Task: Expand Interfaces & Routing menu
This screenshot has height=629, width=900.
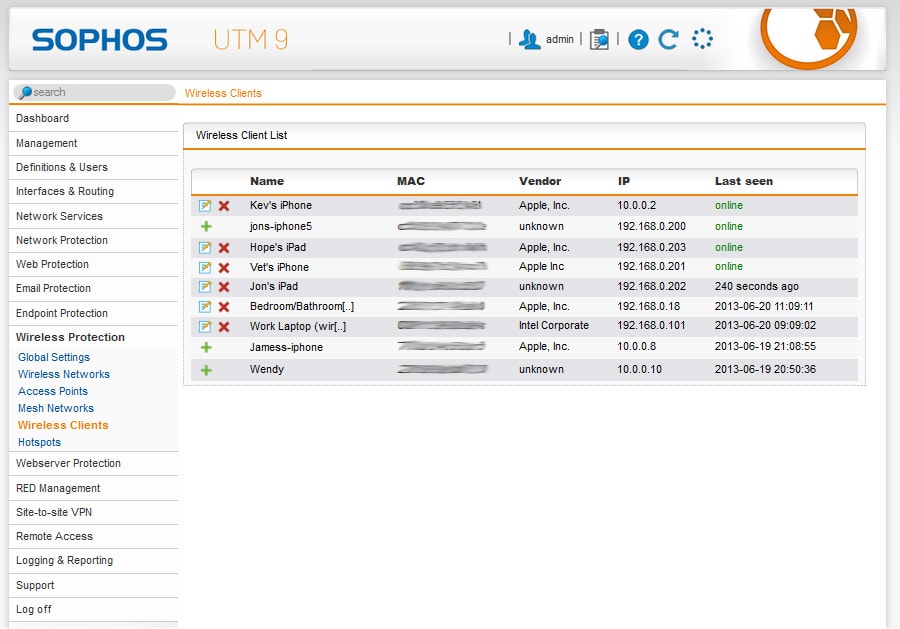Action: [x=93, y=192]
